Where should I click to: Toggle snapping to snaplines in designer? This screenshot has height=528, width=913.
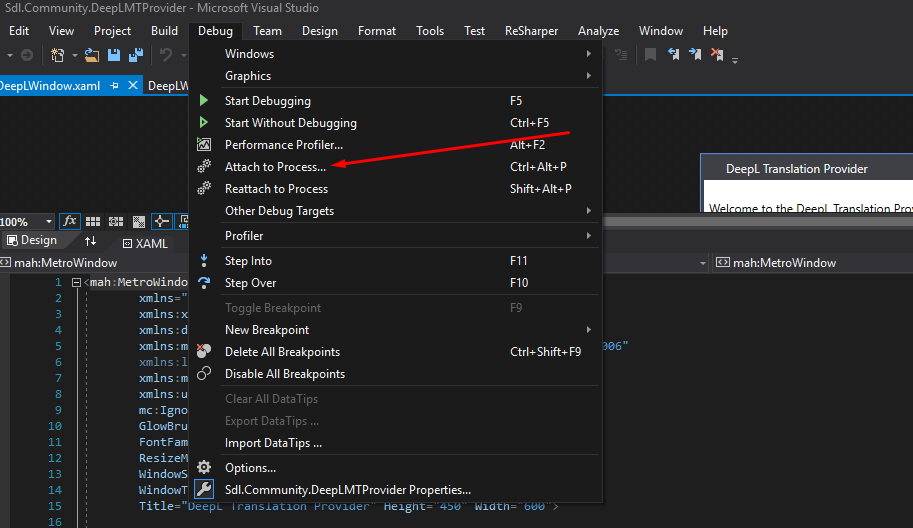coord(161,221)
